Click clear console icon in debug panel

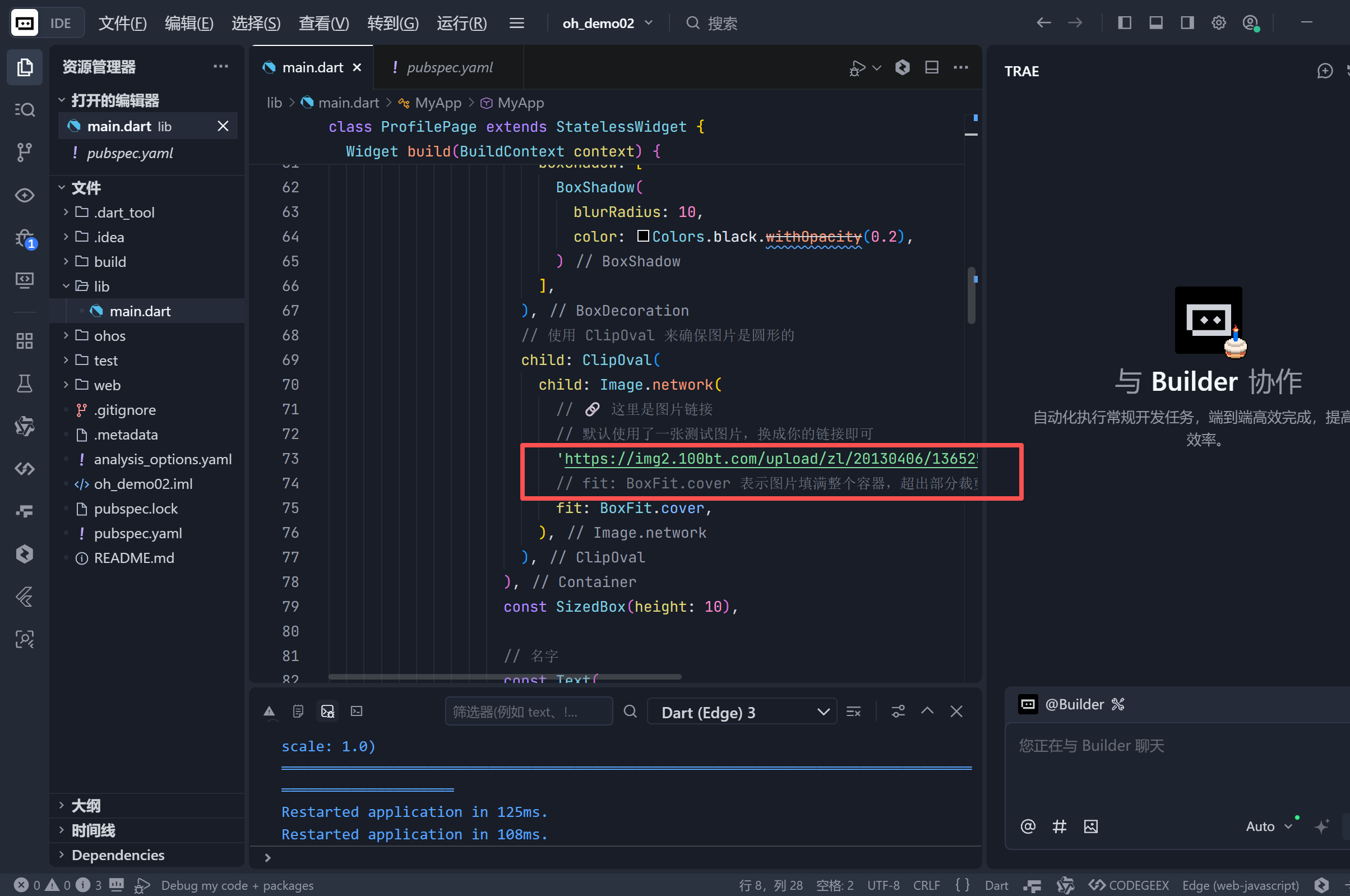(853, 712)
